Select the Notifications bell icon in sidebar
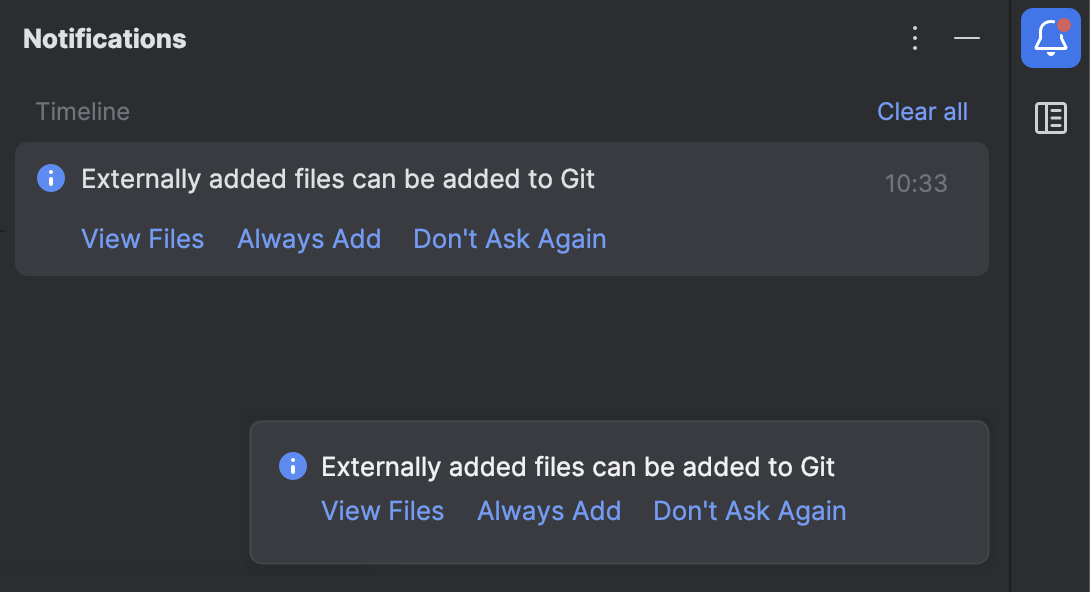This screenshot has height=592, width=1090. [x=1049, y=39]
